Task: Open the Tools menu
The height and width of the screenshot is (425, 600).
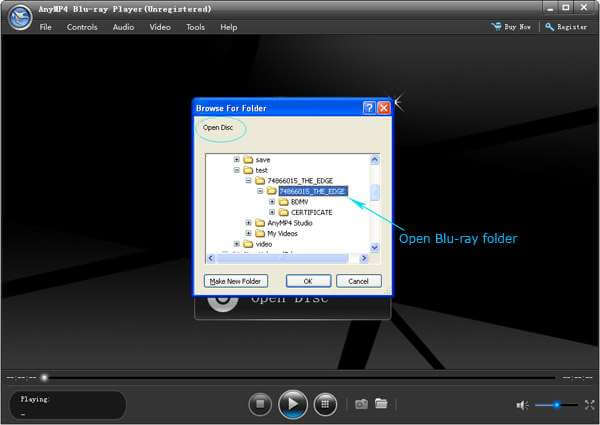Action: (x=195, y=27)
